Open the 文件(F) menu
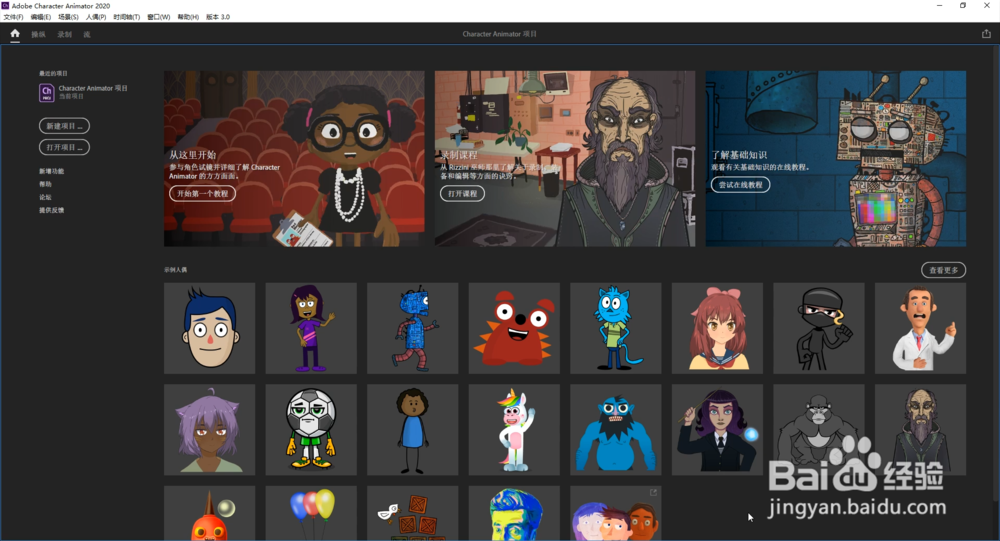 coord(13,17)
